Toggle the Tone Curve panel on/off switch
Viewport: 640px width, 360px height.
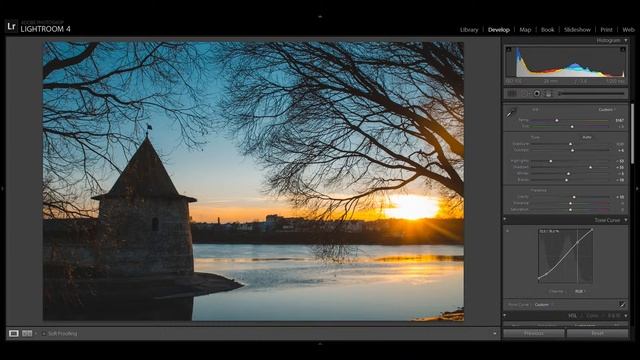(505, 220)
